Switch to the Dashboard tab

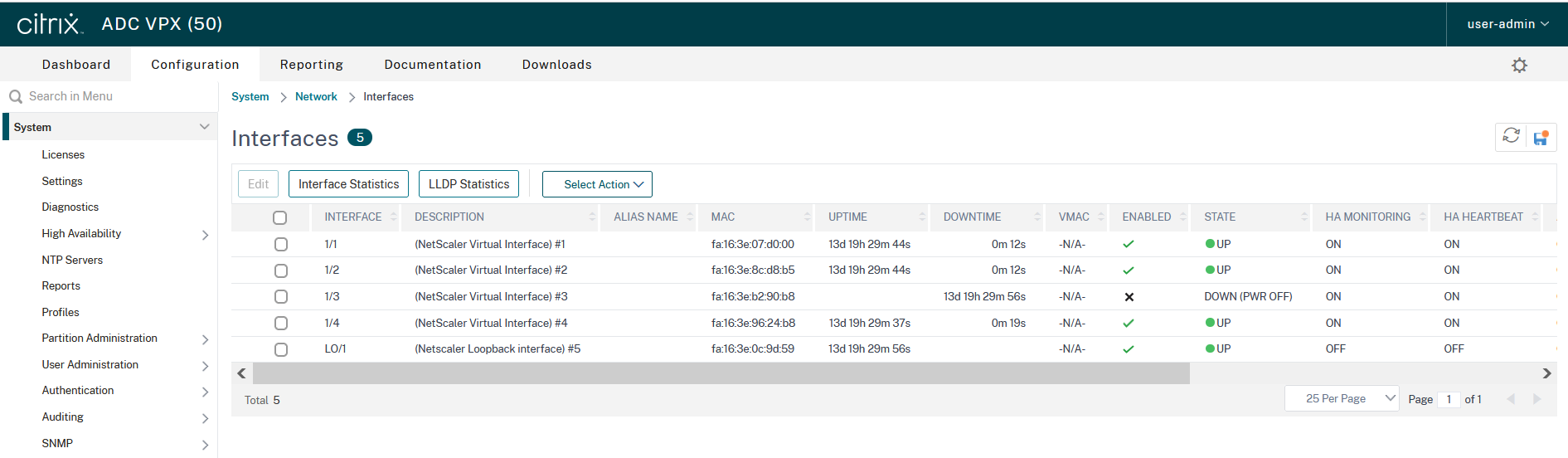[76, 65]
